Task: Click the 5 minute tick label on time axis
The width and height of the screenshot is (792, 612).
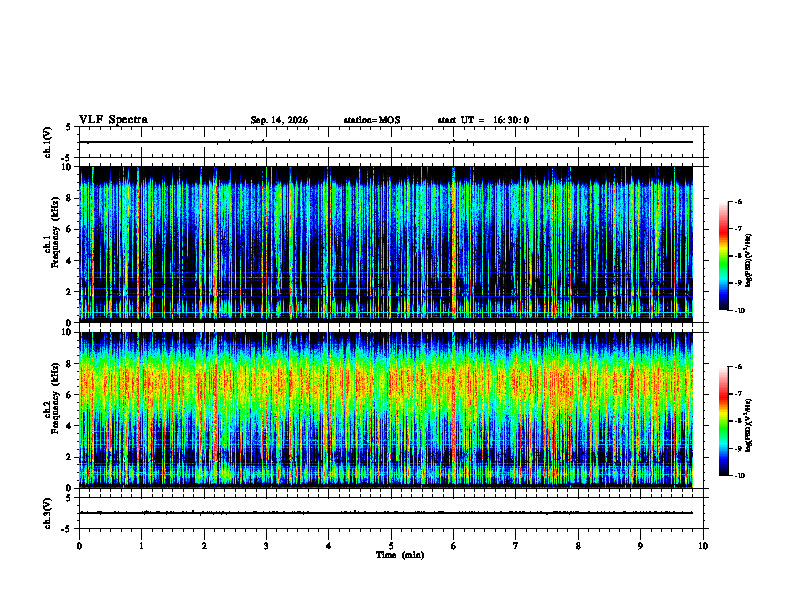Action: [x=391, y=546]
